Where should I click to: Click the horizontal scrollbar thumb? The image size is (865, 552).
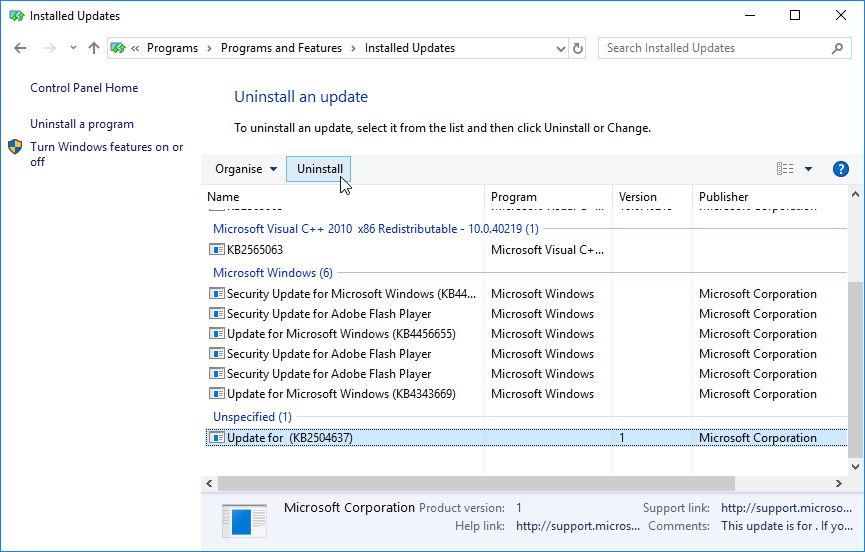[477, 484]
